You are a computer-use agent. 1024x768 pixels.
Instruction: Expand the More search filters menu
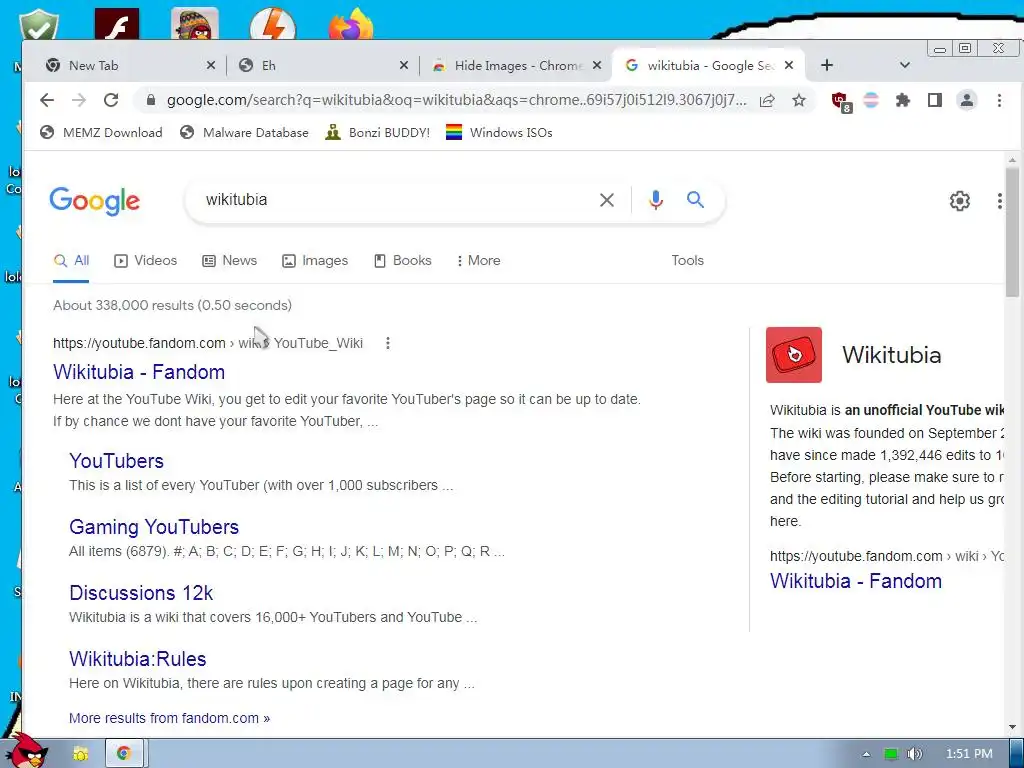[x=479, y=260]
